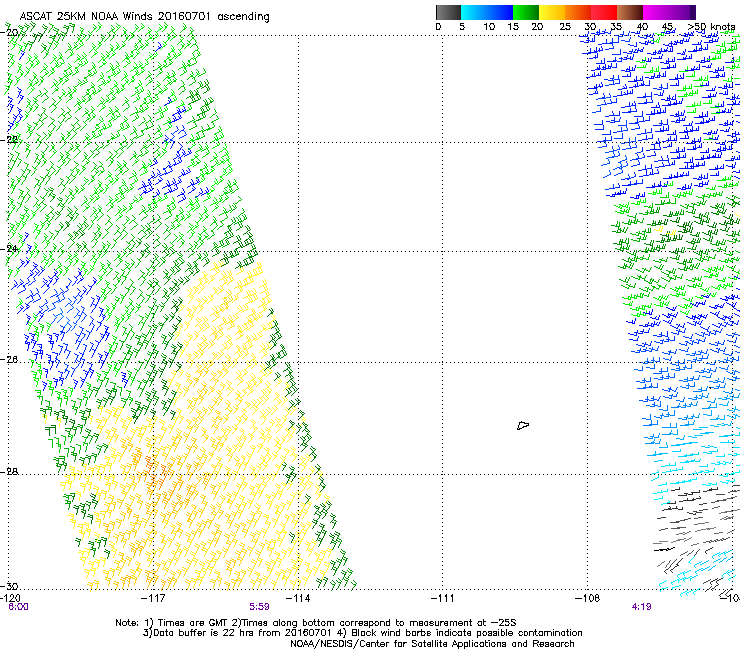Click the red 30-35 knots legend segment
The image size is (740, 650).
point(604,12)
